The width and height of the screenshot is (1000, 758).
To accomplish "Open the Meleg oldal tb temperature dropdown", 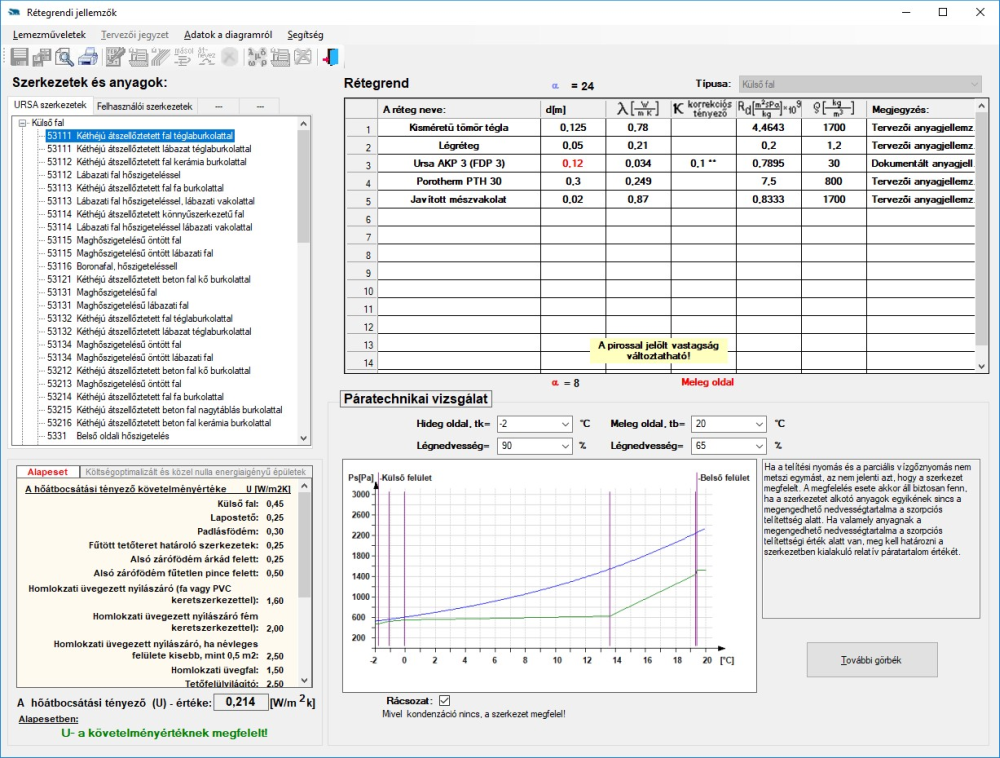I will 761,423.
